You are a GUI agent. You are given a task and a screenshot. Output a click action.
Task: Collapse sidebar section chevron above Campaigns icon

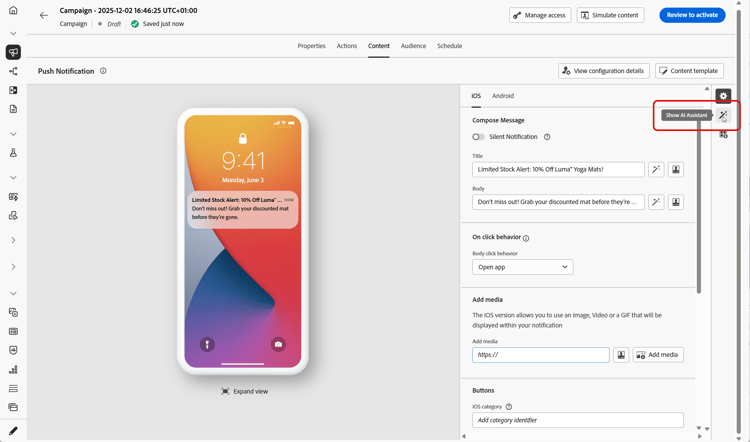(13, 33)
